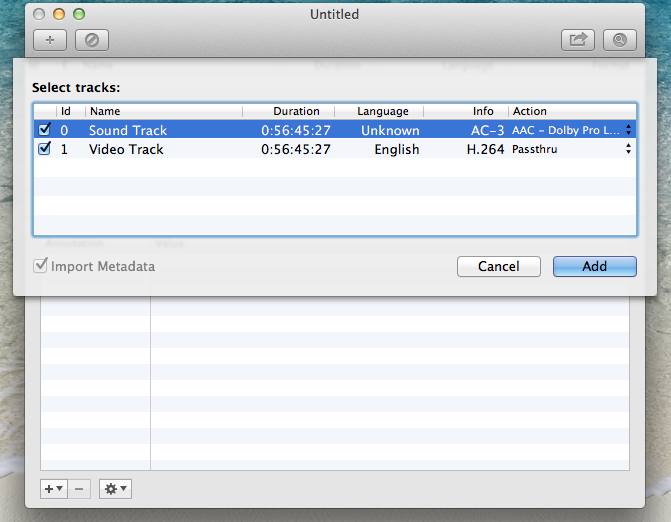Open the plus add-annotation menu at bottom
Viewport: 671px width, 522px height.
pos(54,489)
